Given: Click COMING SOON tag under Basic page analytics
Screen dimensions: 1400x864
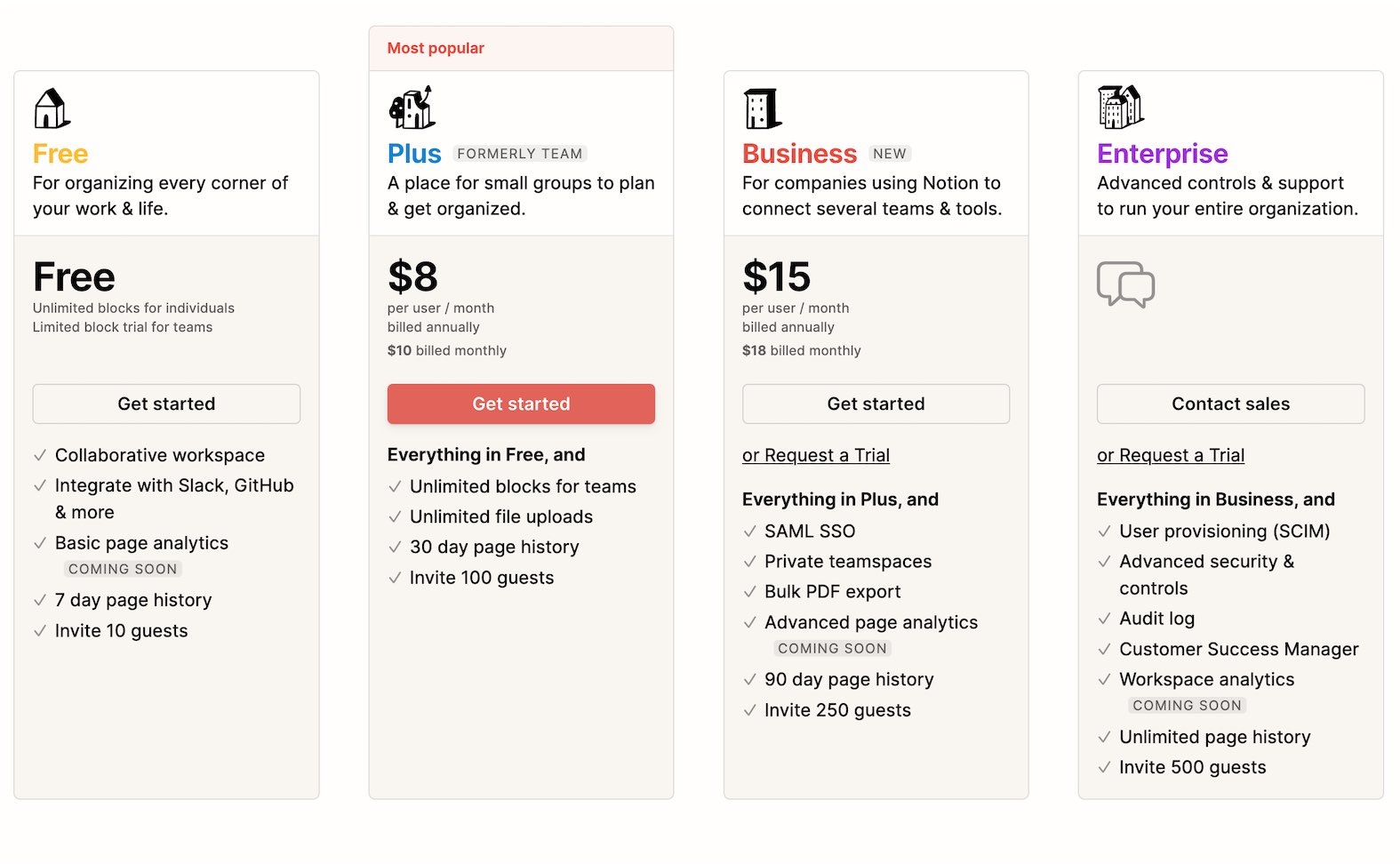Looking at the screenshot, I should pyautogui.click(x=123, y=569).
